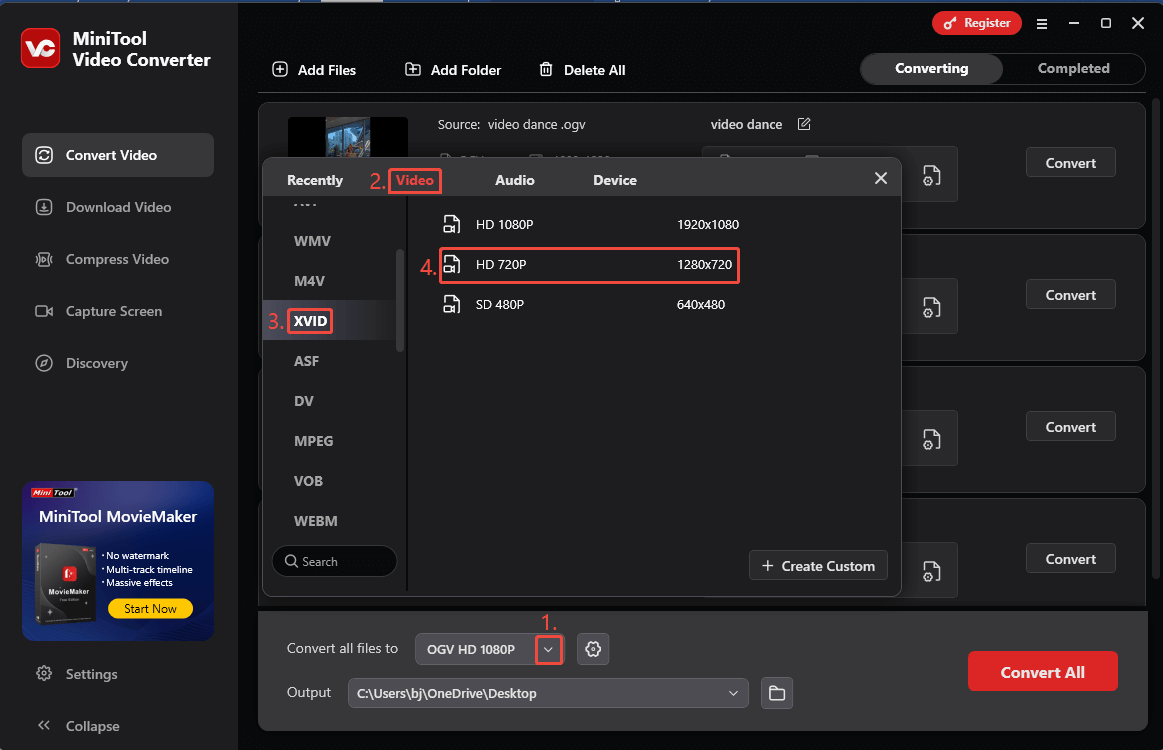Click the Source: video dance .ogv text
The image size is (1163, 750).
[x=511, y=125]
